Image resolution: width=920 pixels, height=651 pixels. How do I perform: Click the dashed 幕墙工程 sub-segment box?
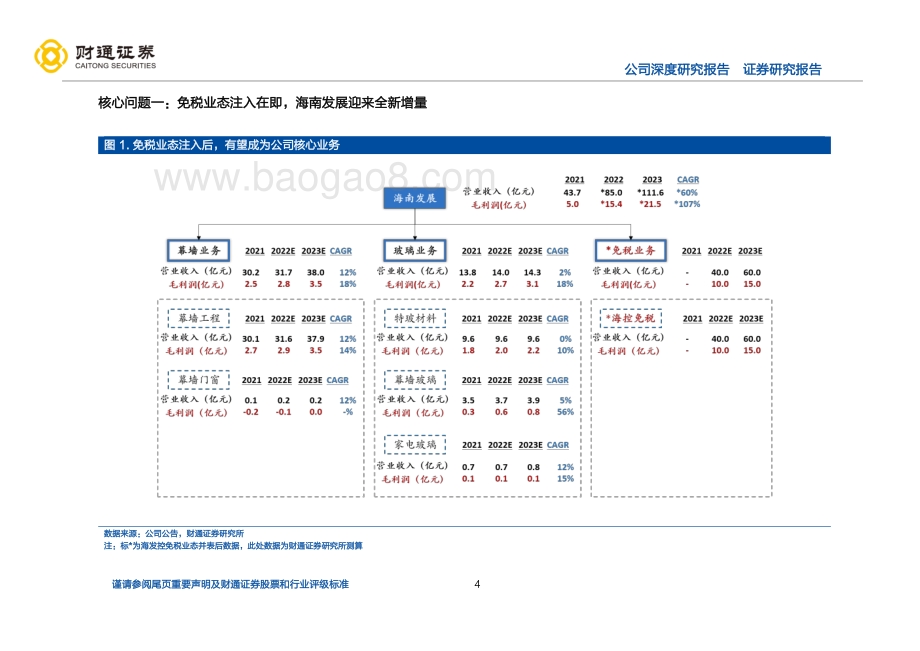pos(199,318)
